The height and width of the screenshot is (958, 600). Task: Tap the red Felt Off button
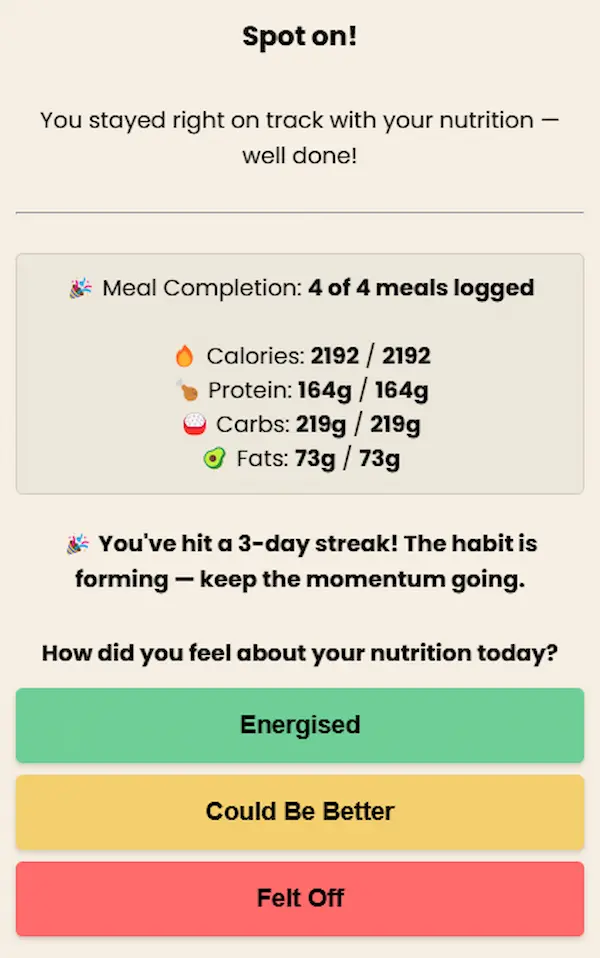point(300,899)
